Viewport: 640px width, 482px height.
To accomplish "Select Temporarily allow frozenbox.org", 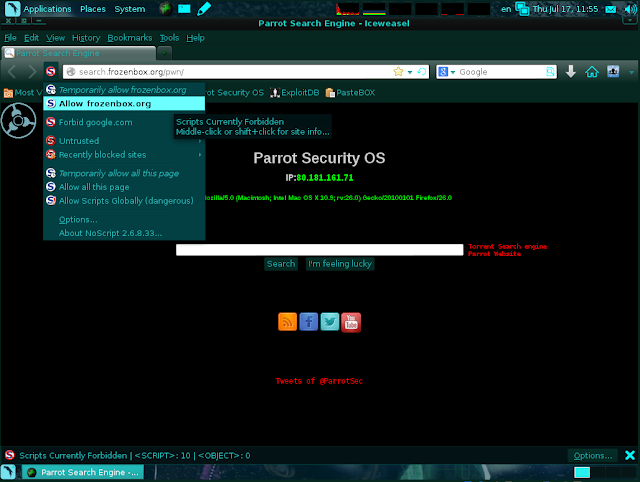I will click(x=124, y=90).
